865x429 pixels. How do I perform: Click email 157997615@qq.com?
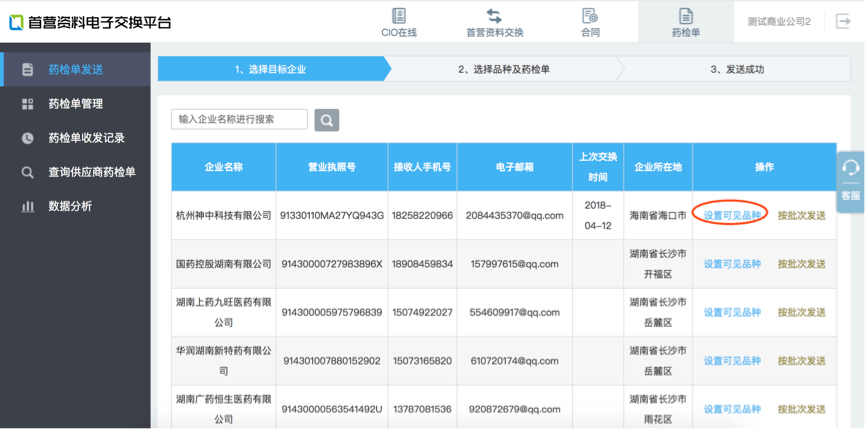point(514,264)
